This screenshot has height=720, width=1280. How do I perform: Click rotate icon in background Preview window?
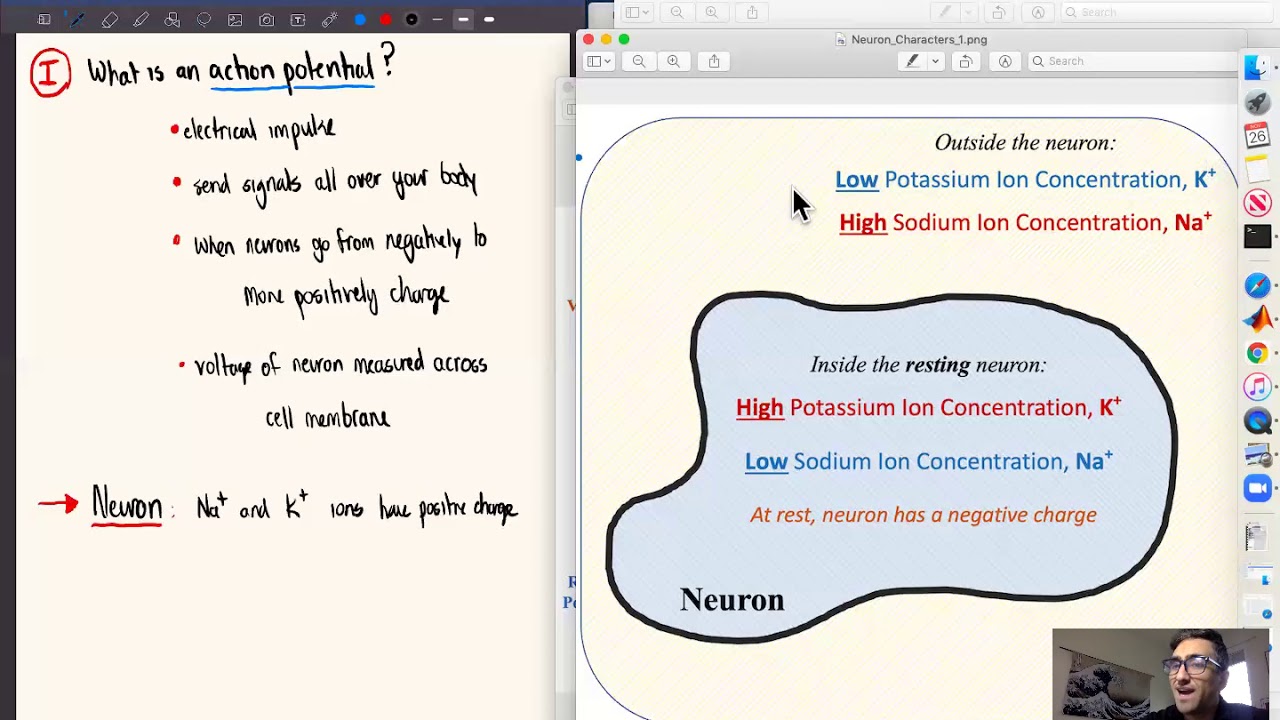point(999,12)
